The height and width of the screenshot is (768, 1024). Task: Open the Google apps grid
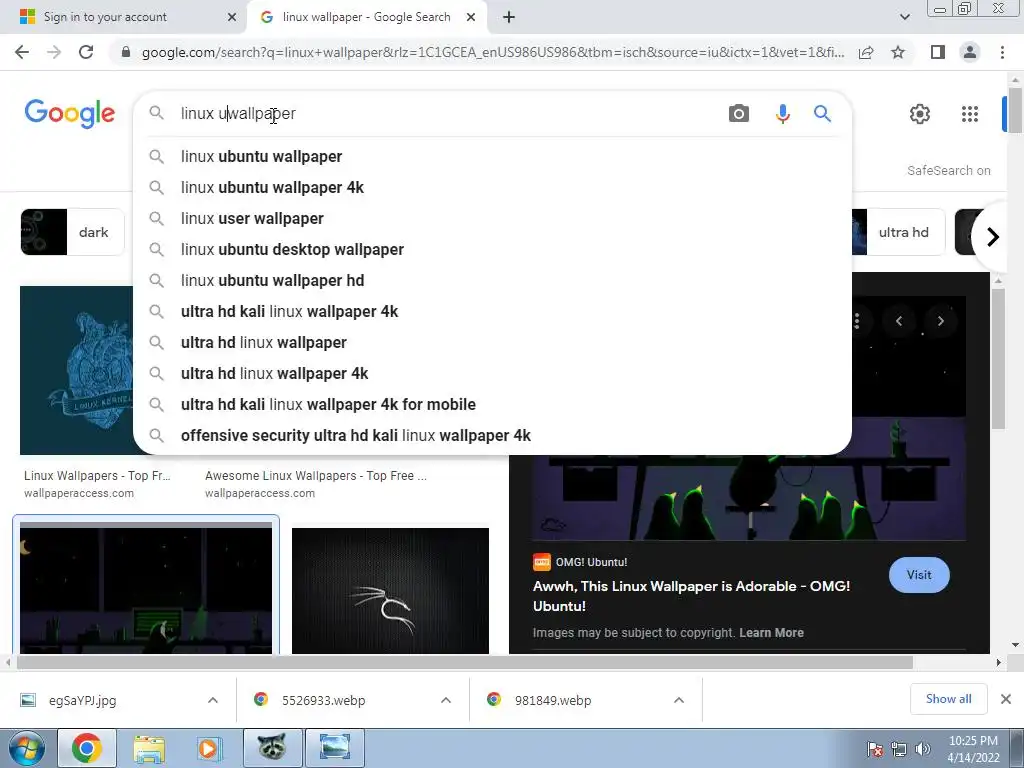point(970,114)
